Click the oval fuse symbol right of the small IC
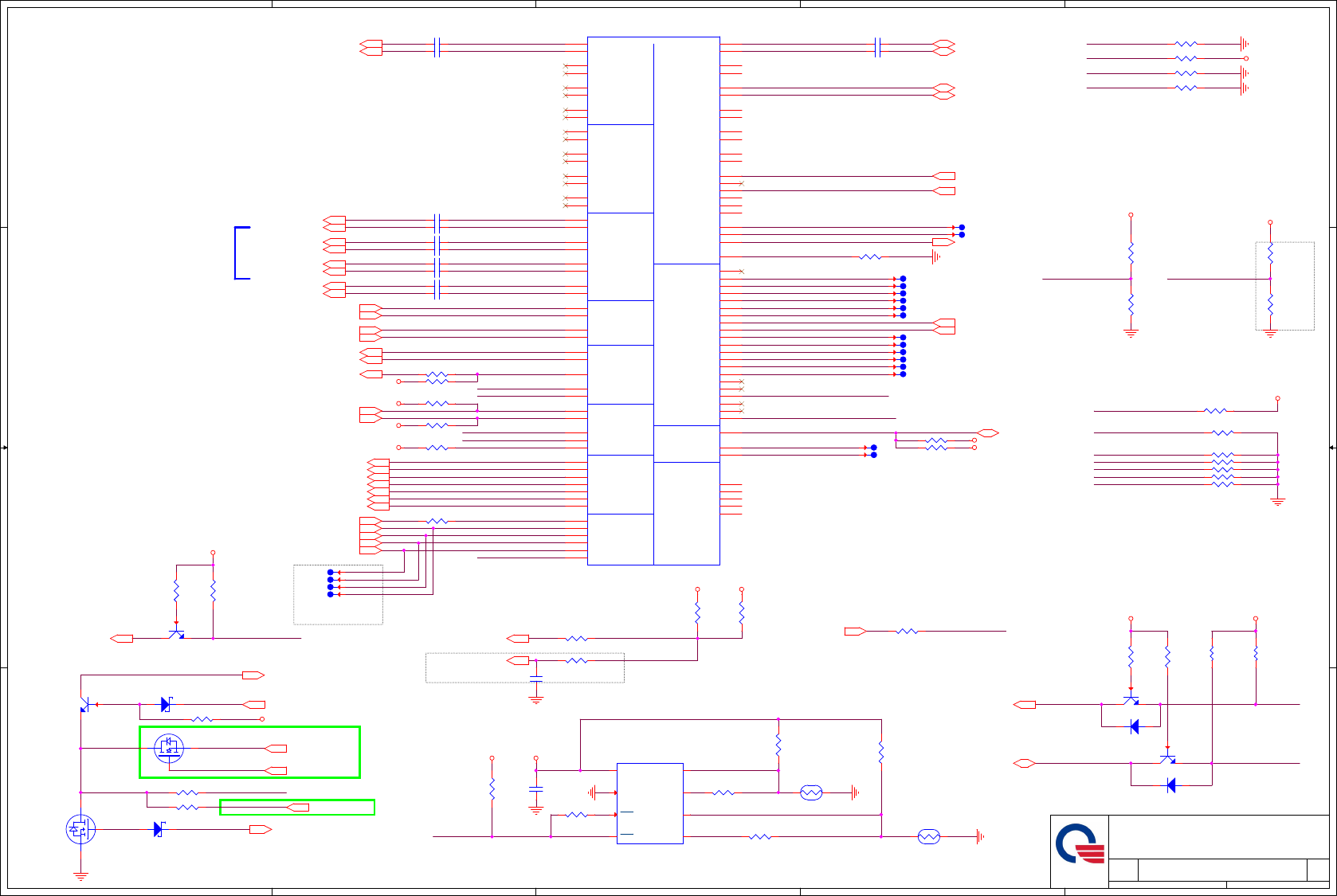 point(810,792)
